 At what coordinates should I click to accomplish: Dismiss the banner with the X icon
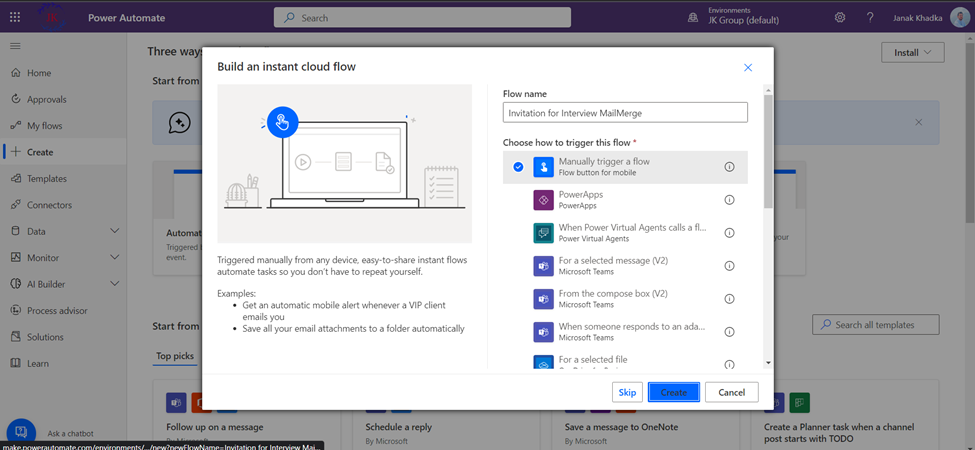(x=918, y=122)
